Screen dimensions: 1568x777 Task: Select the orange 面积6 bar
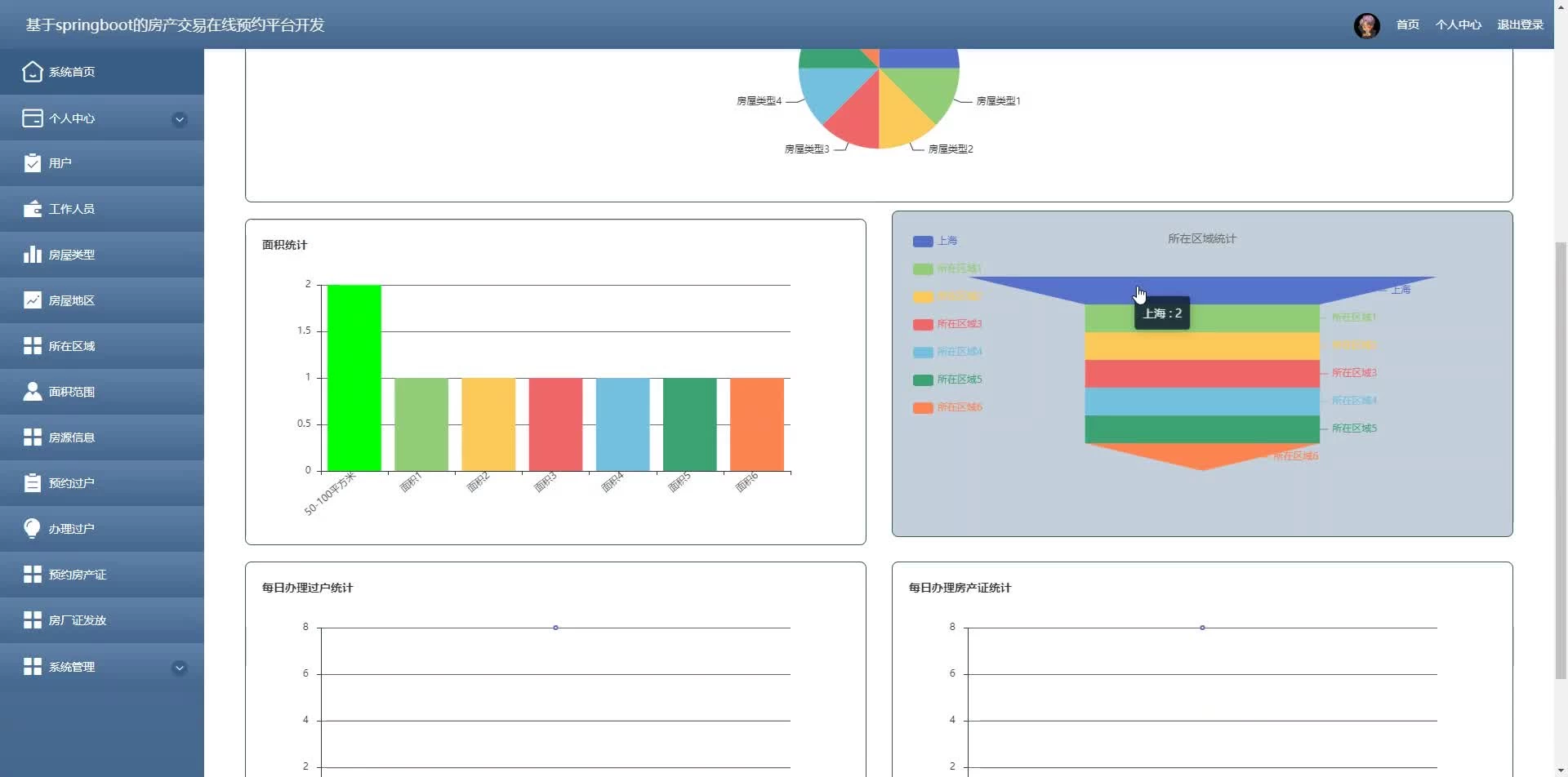[757, 424]
